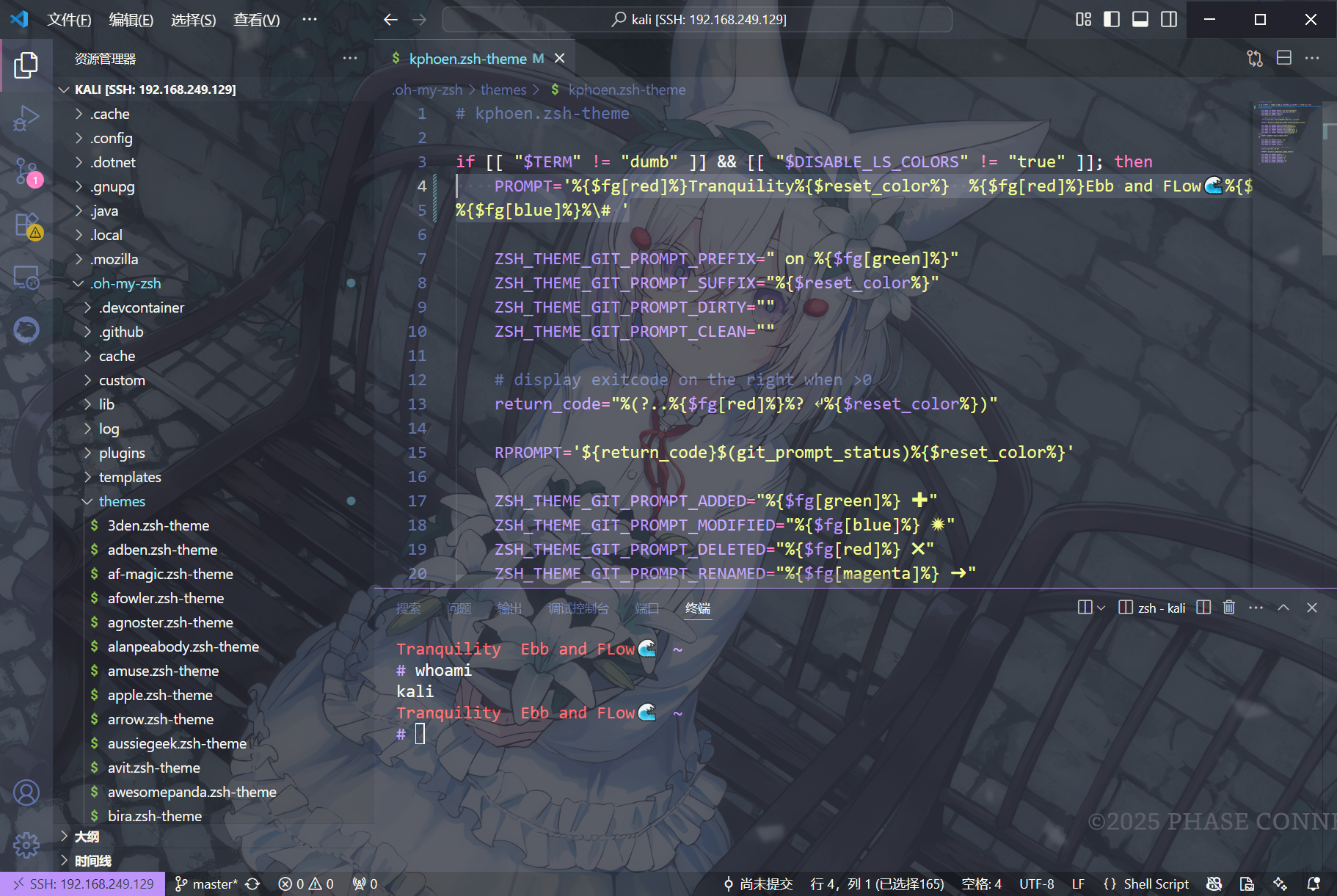Open the agnoster.zsh-theme file
This screenshot has width=1337, height=896.
tap(214, 622)
